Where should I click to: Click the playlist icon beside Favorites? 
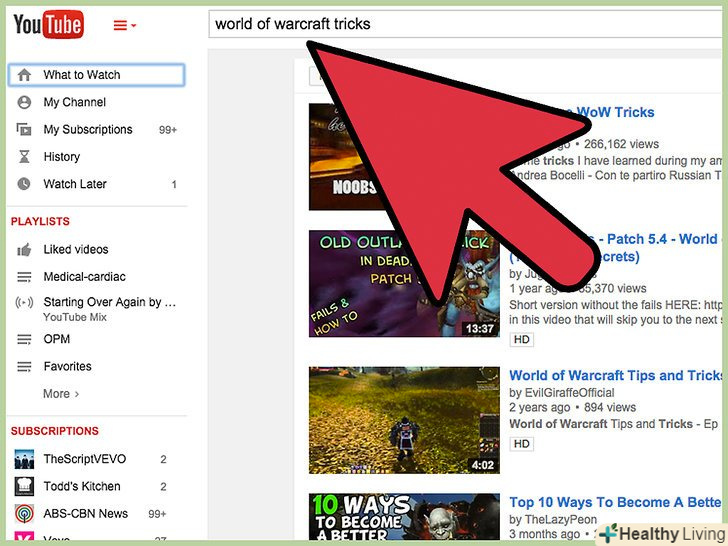24,367
